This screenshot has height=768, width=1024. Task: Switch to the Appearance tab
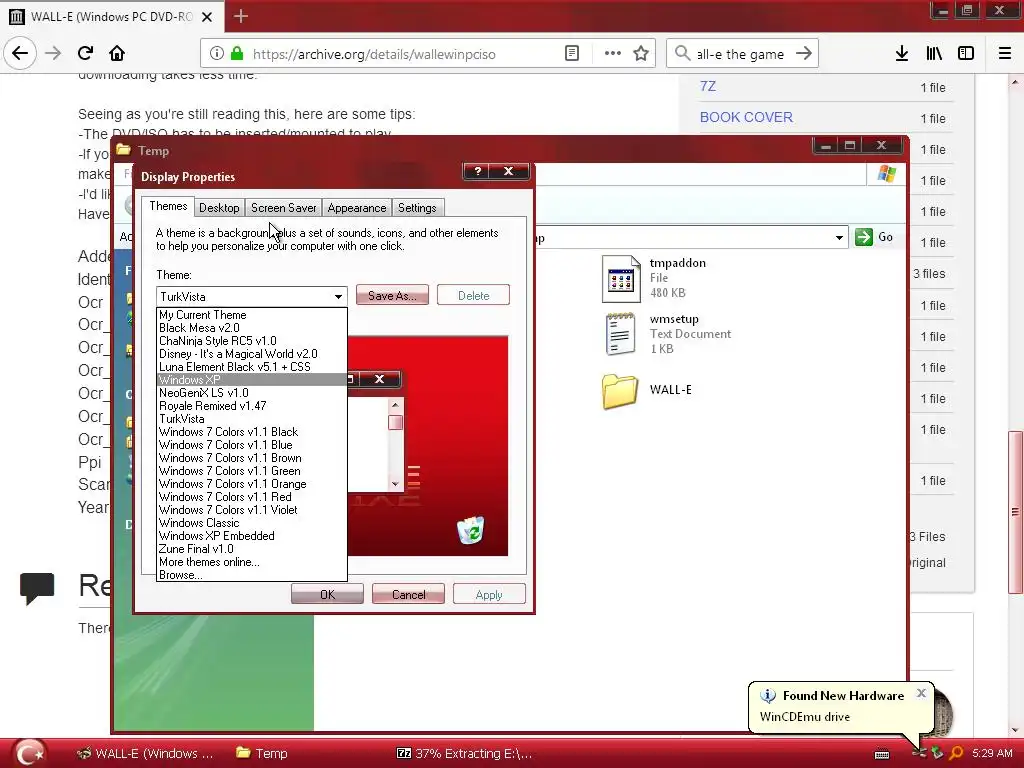[357, 208]
